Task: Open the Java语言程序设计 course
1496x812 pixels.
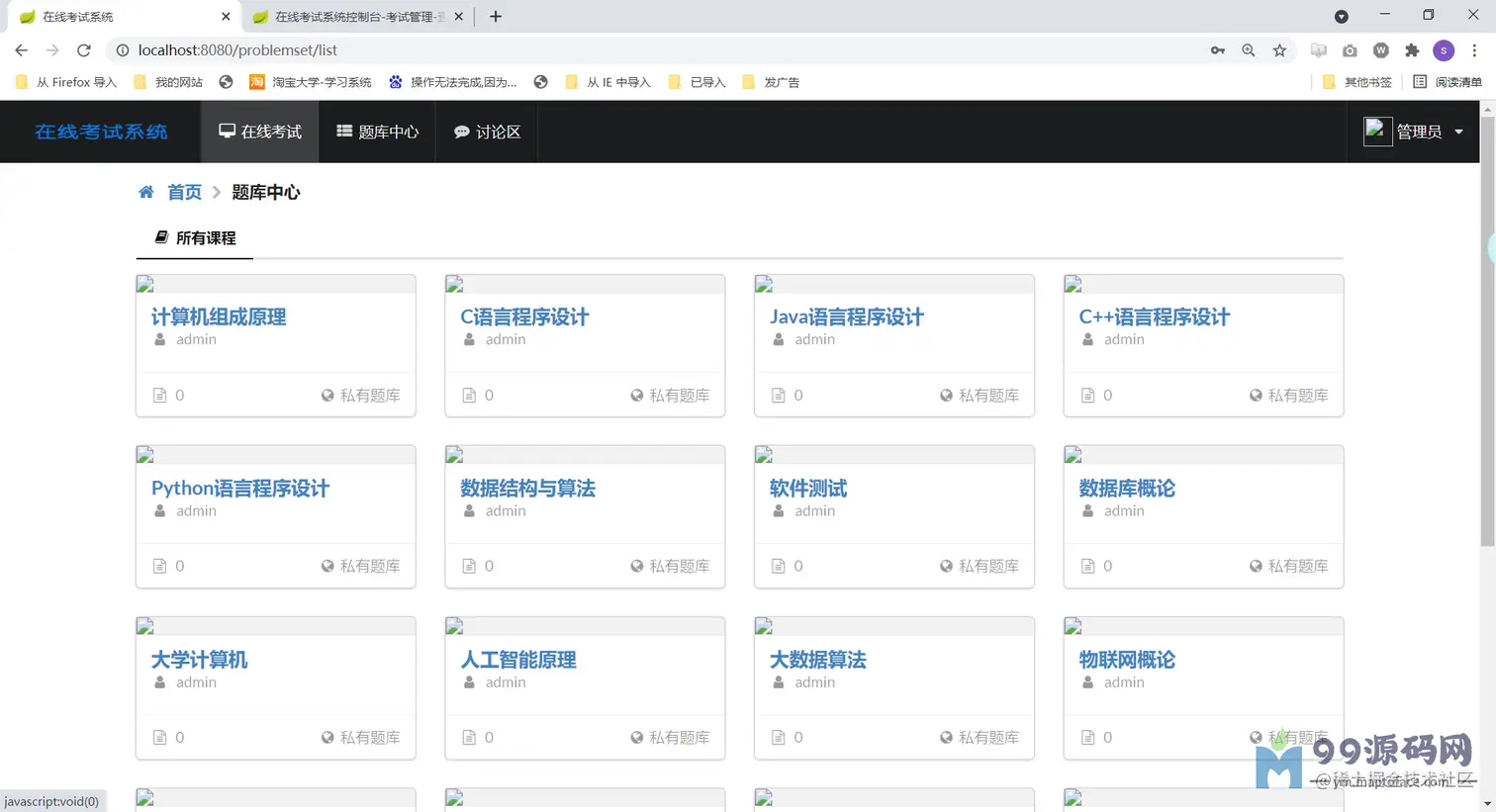Action: (x=847, y=316)
